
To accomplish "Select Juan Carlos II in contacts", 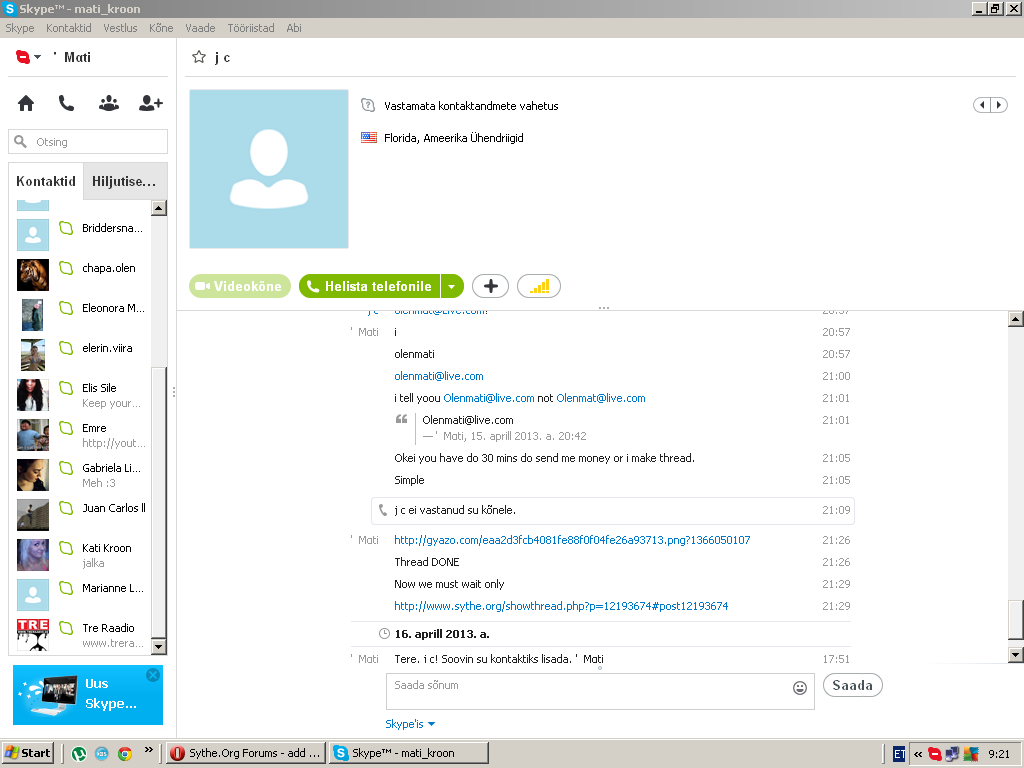I will (82, 515).
